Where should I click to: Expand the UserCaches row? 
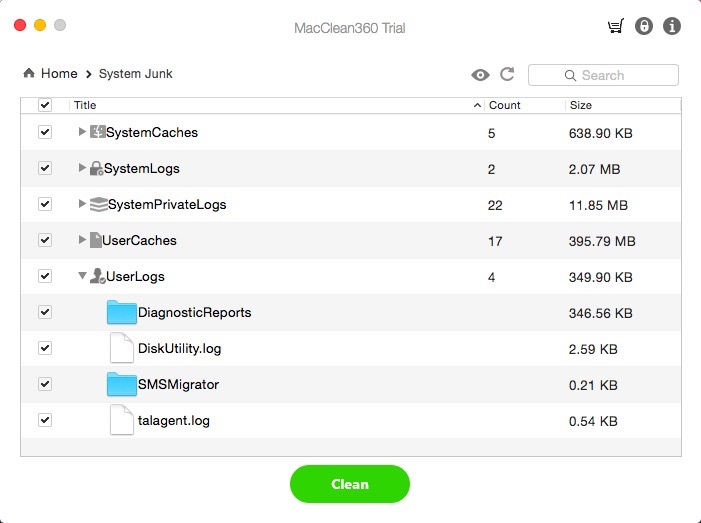tap(82, 240)
